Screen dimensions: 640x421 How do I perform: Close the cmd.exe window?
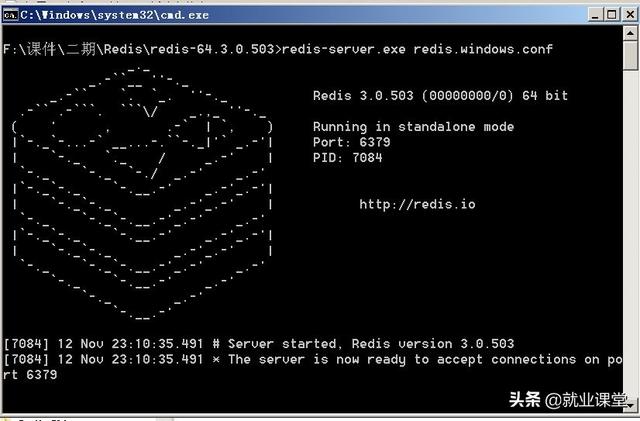pyautogui.click(x=630, y=15)
